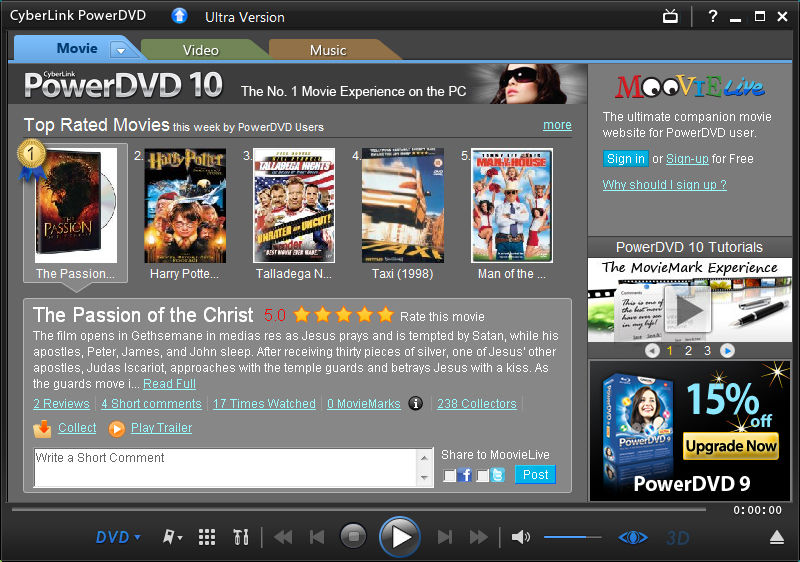The image size is (800, 562).
Task: Open the 2 Reviews link
Action: (61, 403)
